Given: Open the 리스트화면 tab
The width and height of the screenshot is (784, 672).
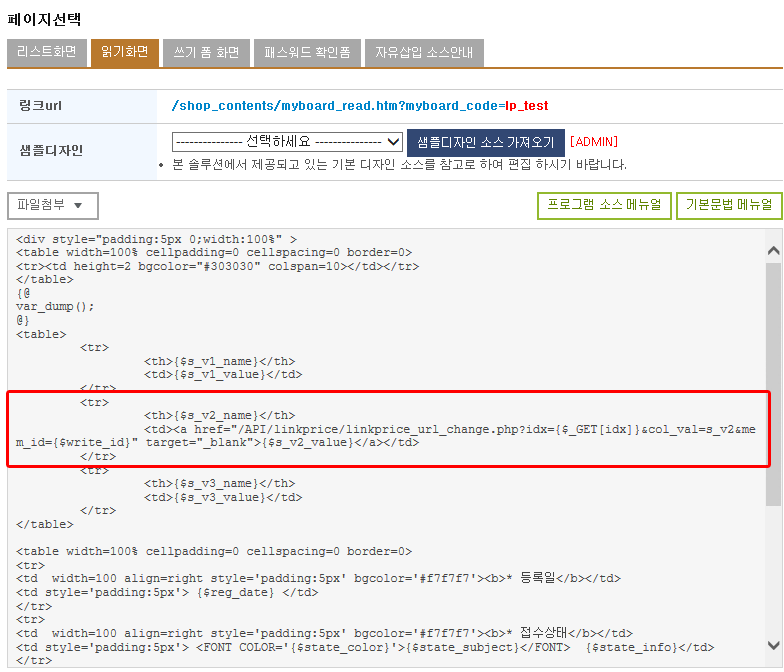Looking at the screenshot, I should click(x=46, y=52).
